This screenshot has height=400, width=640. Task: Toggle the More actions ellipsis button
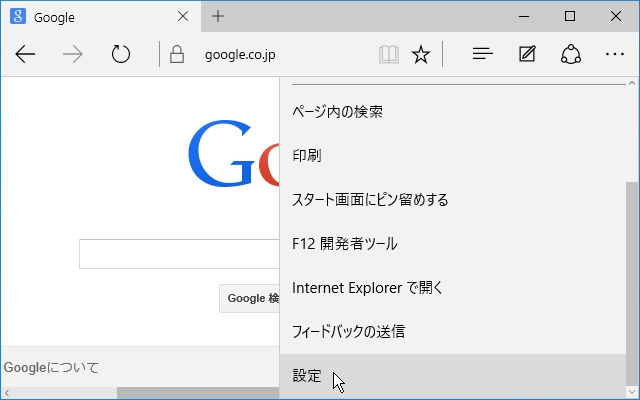point(615,54)
